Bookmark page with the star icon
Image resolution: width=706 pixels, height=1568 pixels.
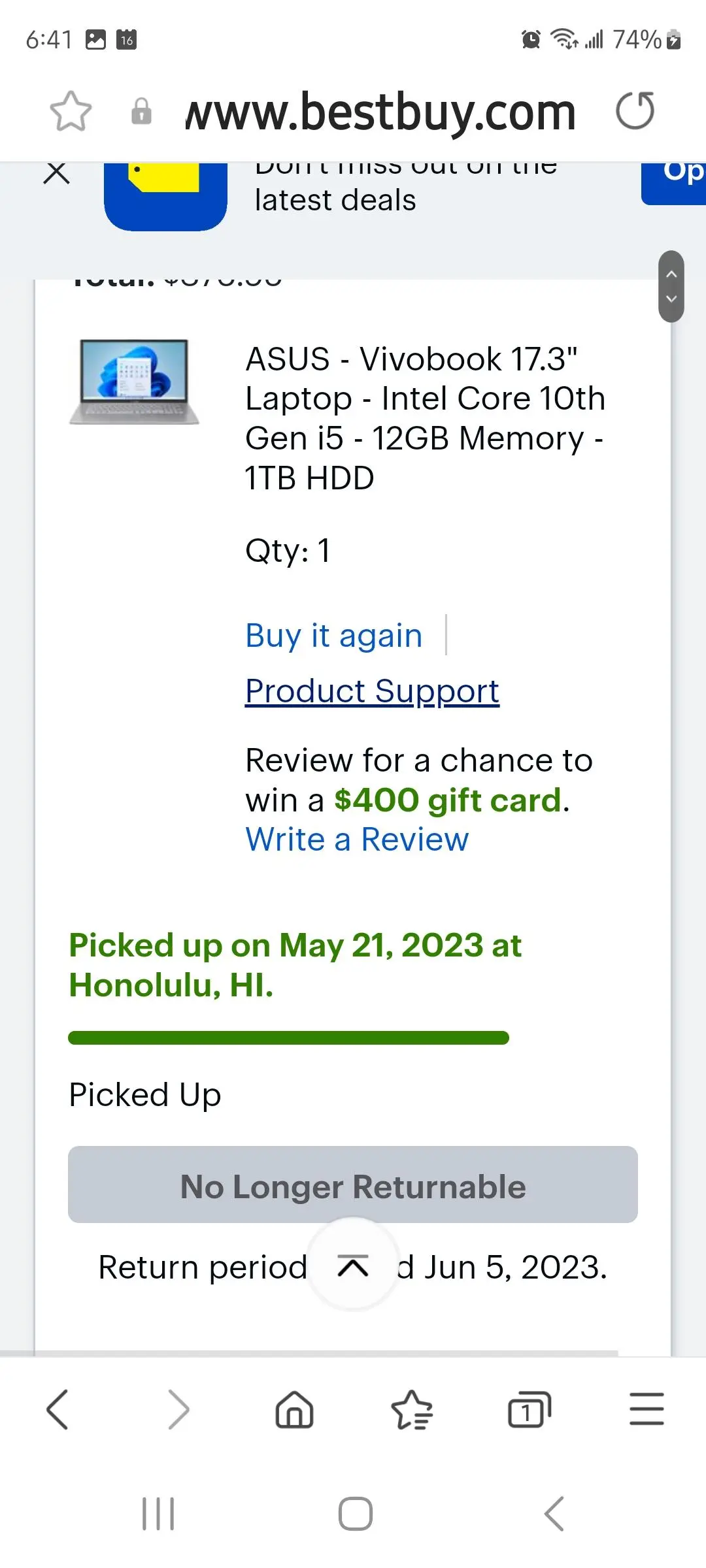pos(71,111)
